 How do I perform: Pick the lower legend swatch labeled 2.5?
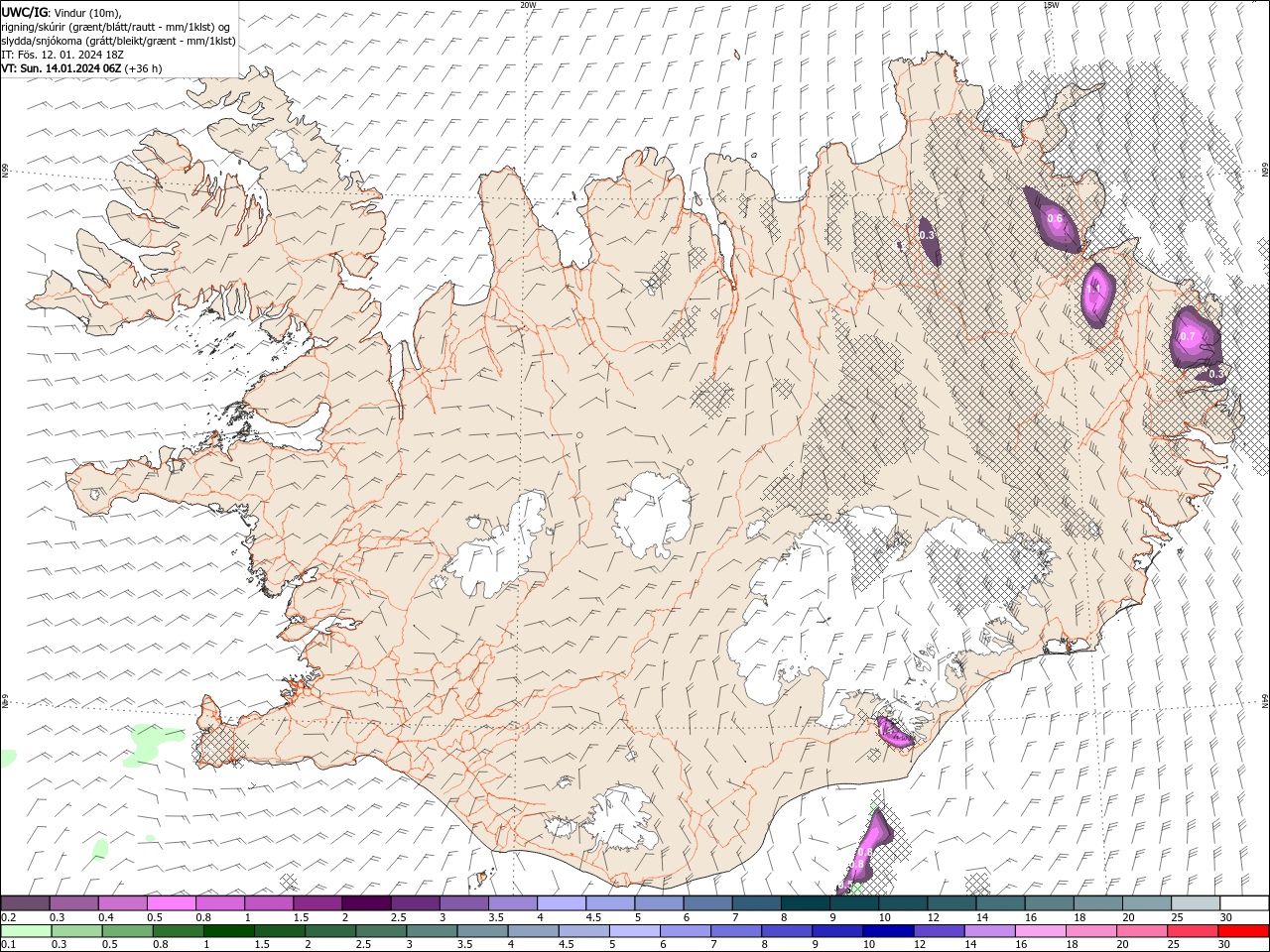(380, 931)
